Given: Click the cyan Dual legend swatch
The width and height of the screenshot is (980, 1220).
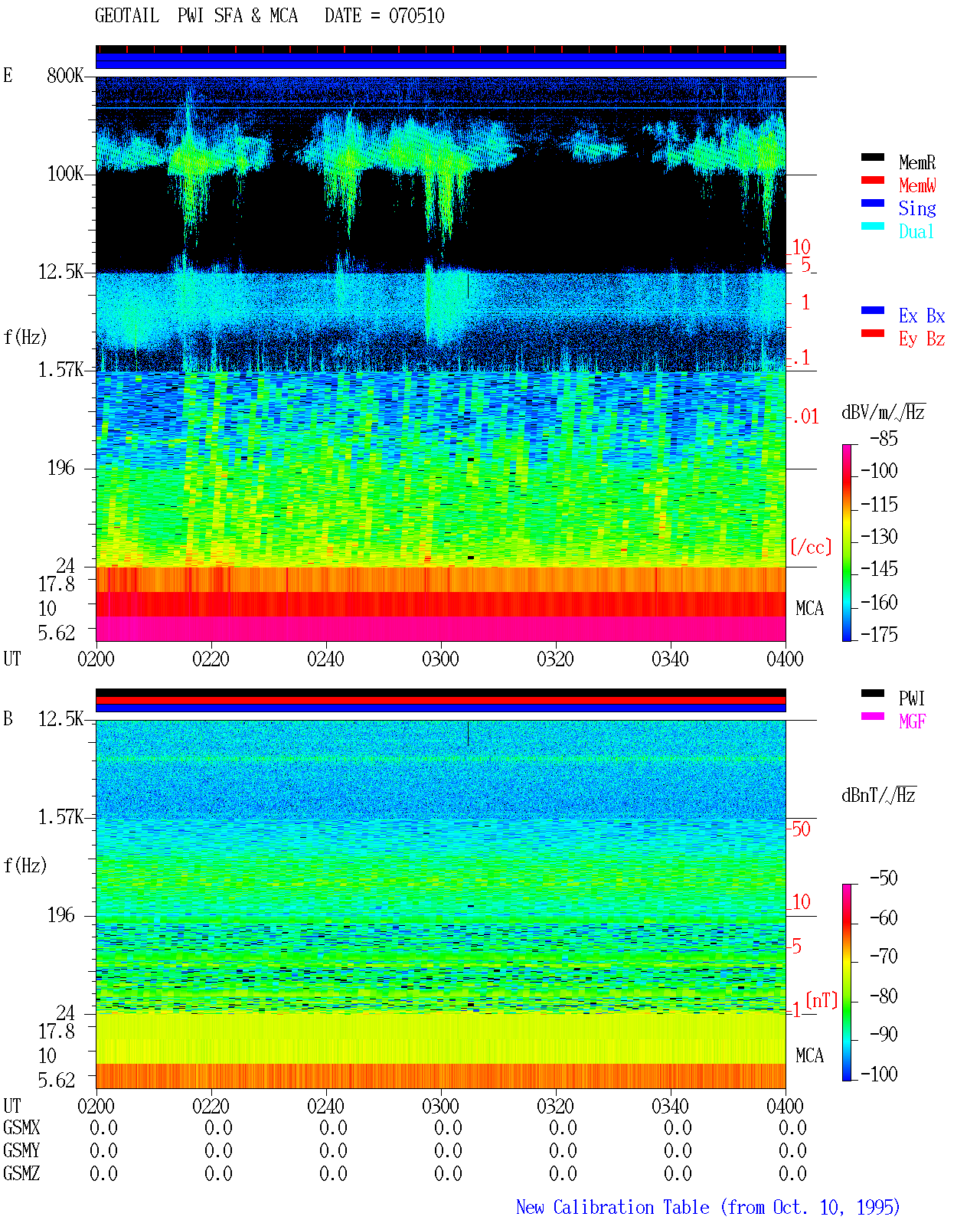Looking at the screenshot, I should (873, 227).
